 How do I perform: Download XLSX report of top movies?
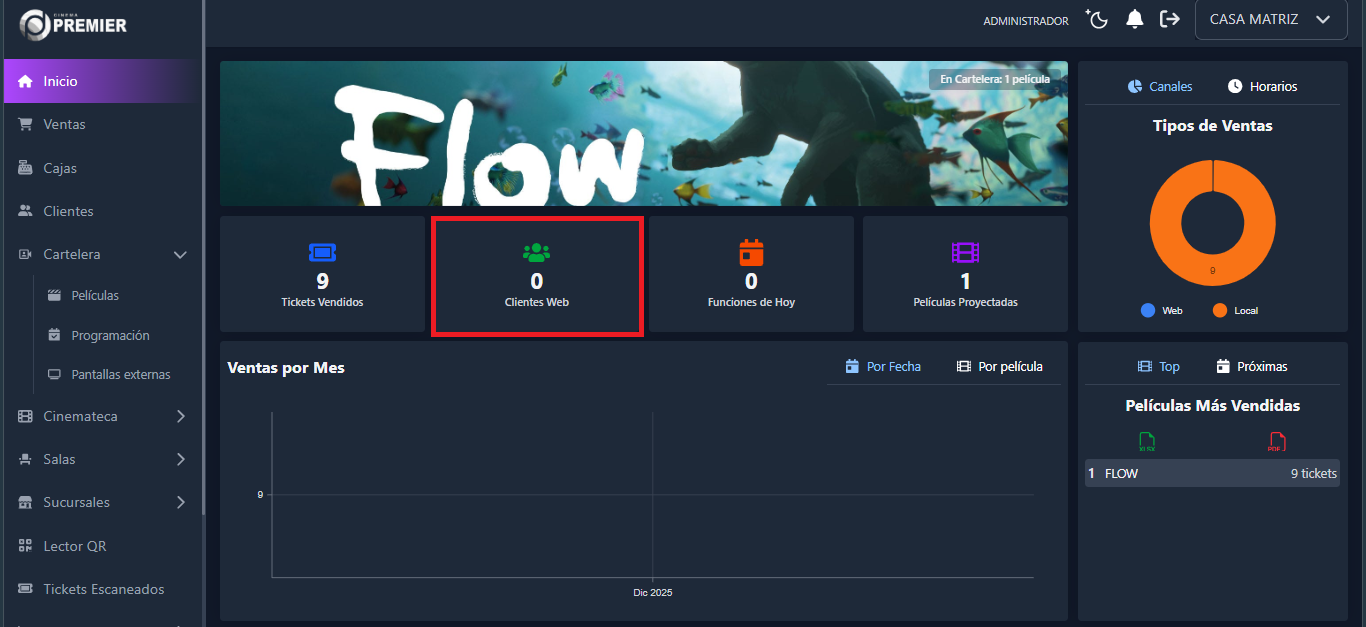[x=1146, y=442]
